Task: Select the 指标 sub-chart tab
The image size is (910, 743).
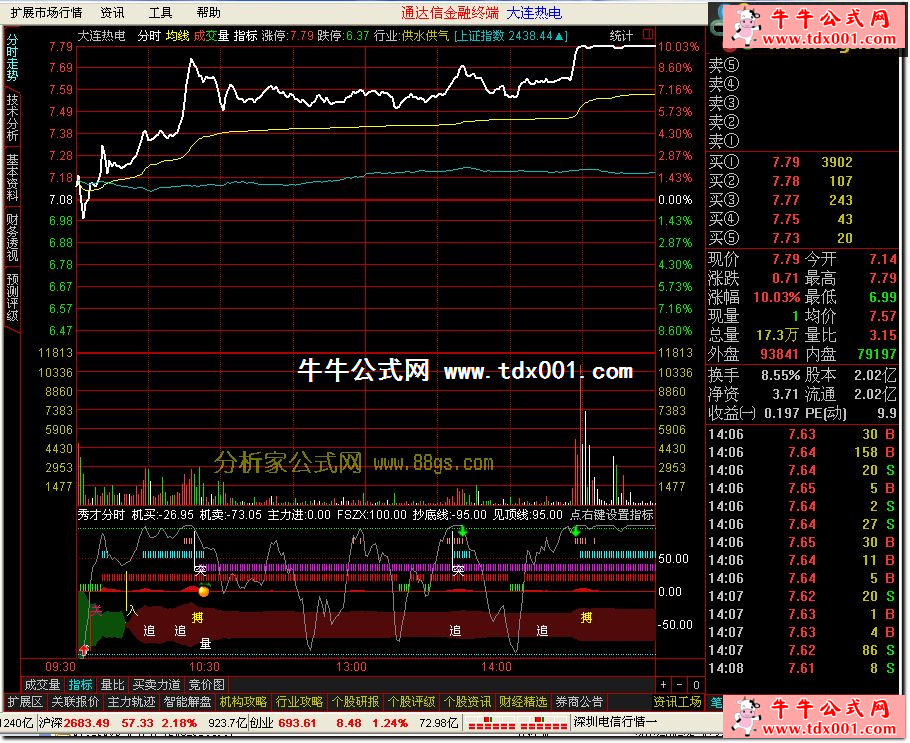Action: pyautogui.click(x=80, y=685)
